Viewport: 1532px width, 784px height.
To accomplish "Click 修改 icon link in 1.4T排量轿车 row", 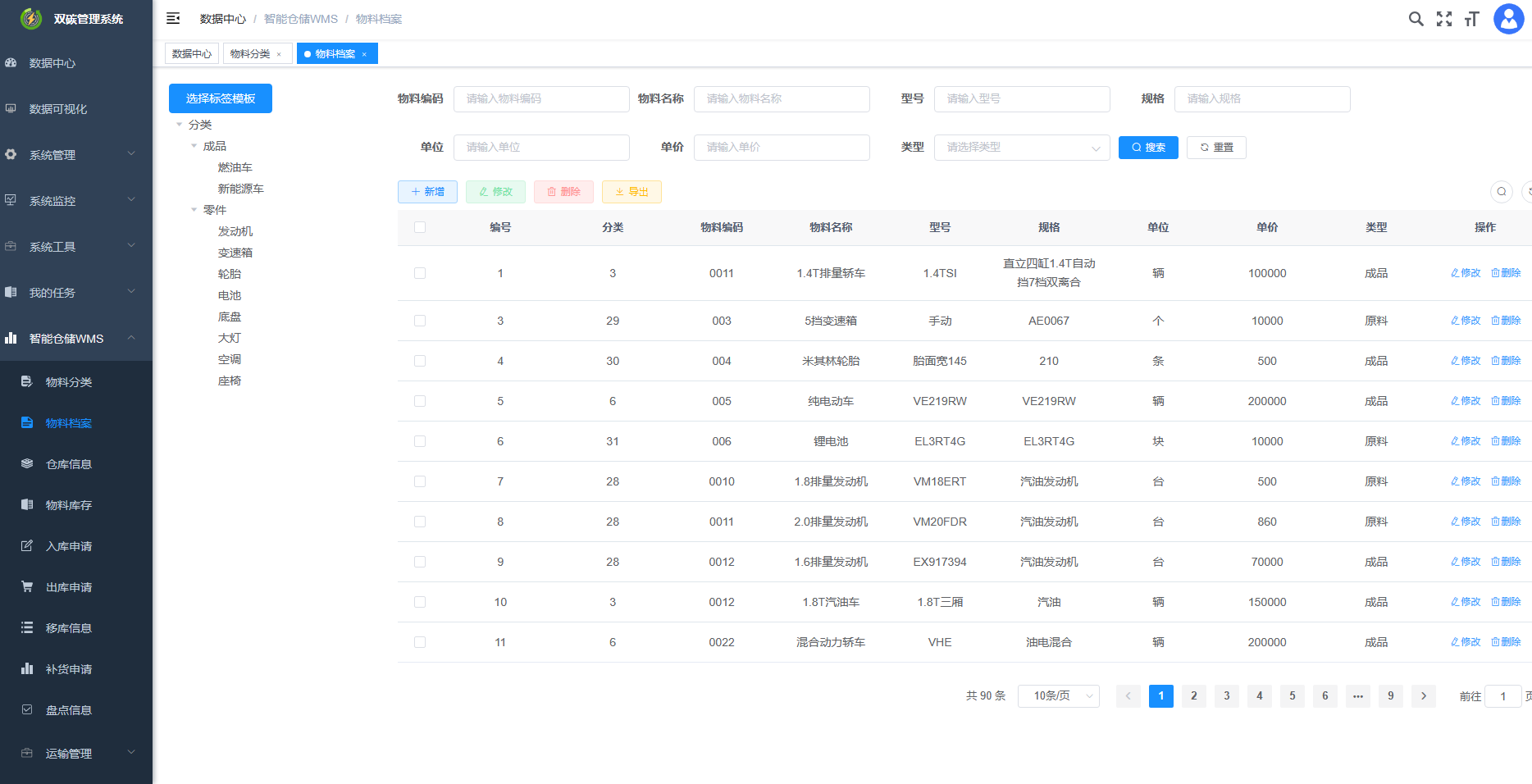I will click(x=1466, y=273).
